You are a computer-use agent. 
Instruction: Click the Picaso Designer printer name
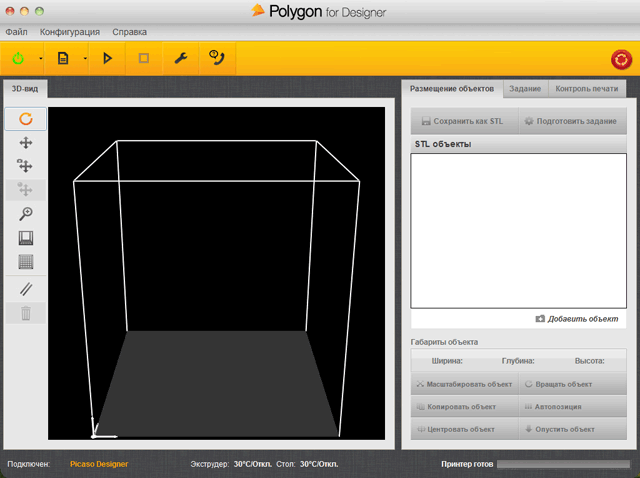[99, 464]
